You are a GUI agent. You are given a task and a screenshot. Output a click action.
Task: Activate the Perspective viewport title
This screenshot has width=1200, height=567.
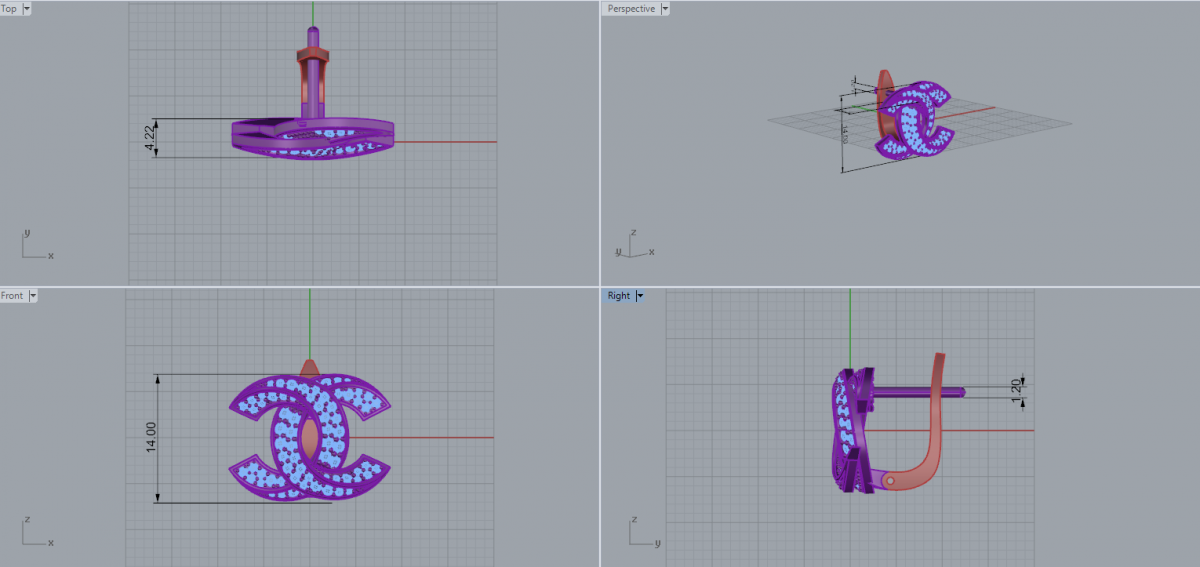coord(631,8)
